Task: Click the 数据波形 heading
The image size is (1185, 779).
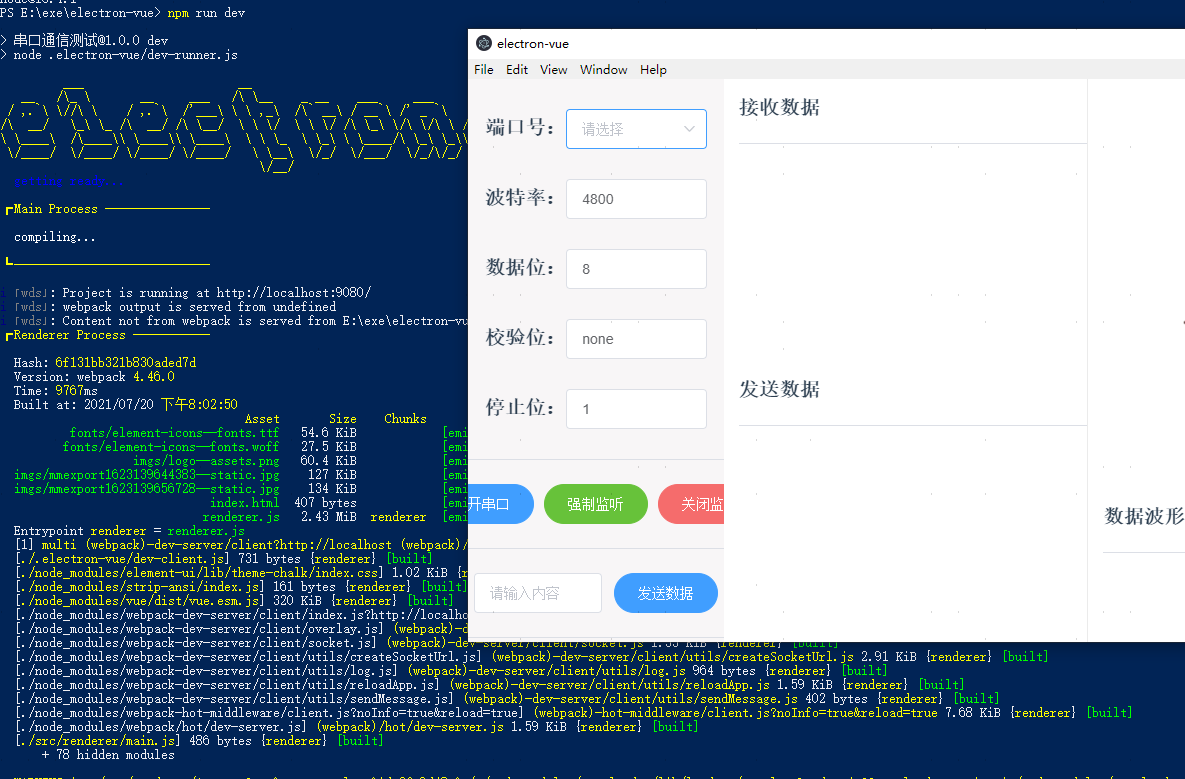Action: point(1144,516)
